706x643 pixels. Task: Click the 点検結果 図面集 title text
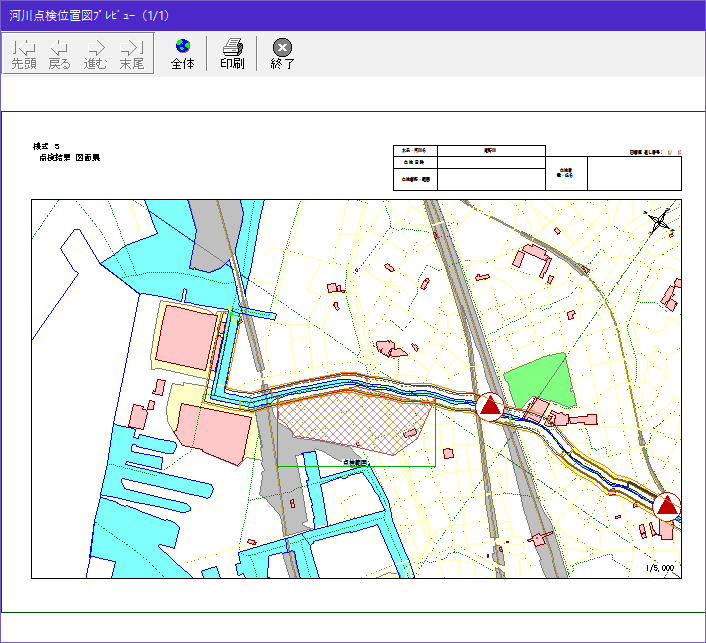[70, 158]
